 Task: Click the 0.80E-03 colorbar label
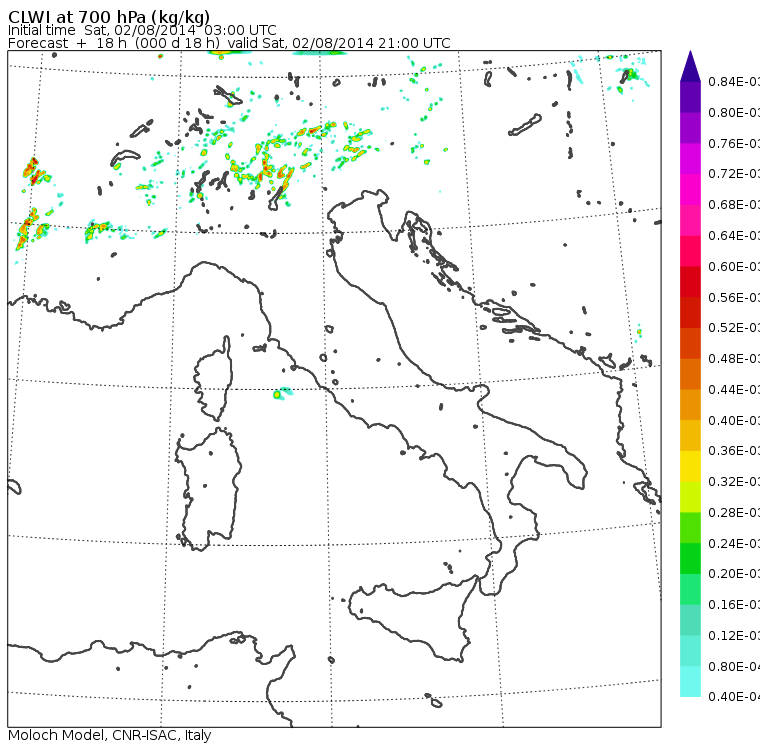pyautogui.click(x=734, y=112)
